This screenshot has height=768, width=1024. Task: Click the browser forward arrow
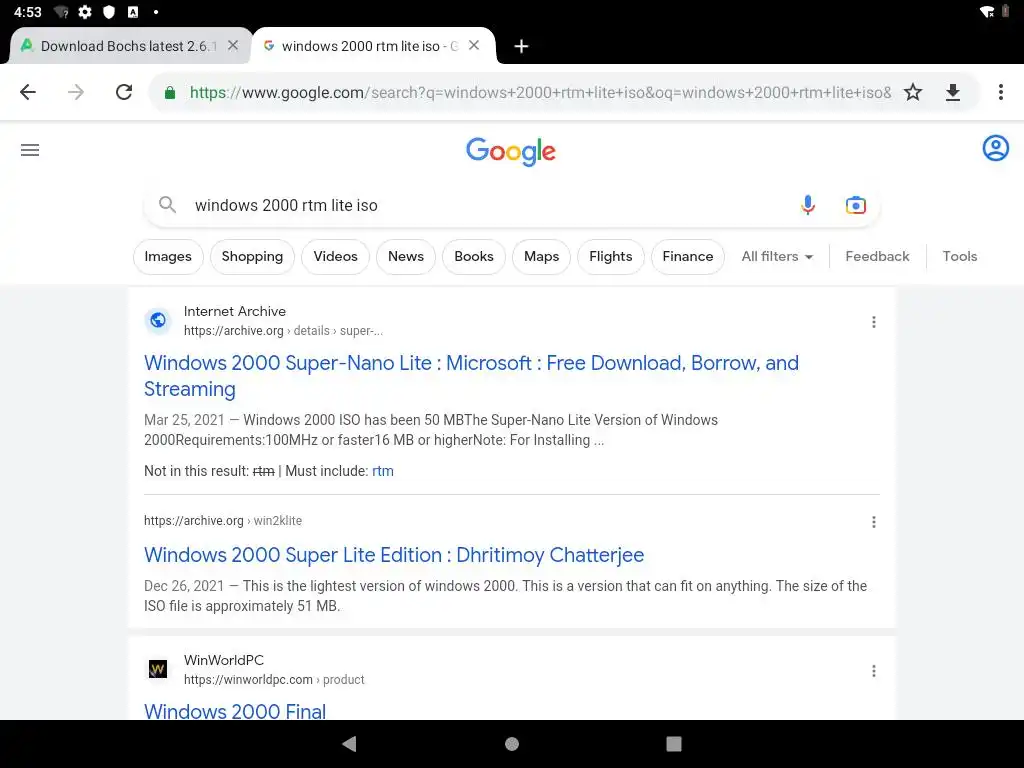click(76, 92)
